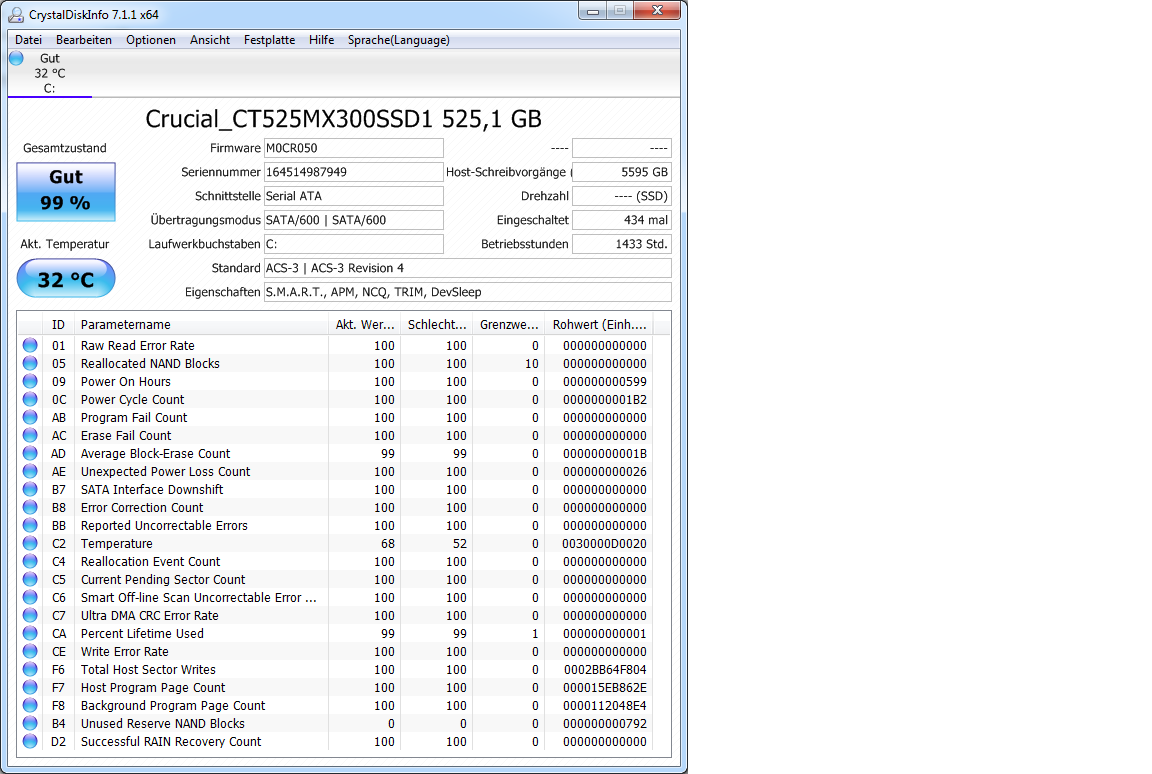Click the CrystalDiskInfo title bar app icon

point(15,14)
